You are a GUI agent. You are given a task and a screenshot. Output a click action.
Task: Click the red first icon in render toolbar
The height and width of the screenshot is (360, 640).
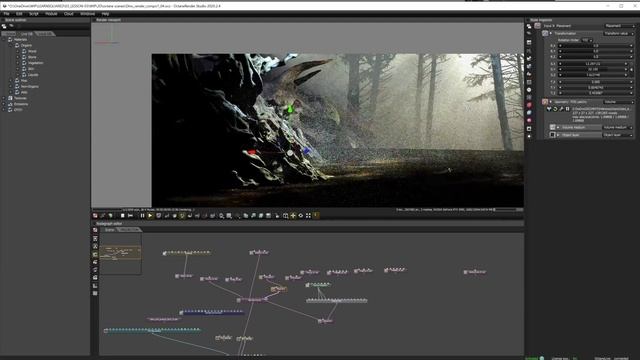click(95, 216)
